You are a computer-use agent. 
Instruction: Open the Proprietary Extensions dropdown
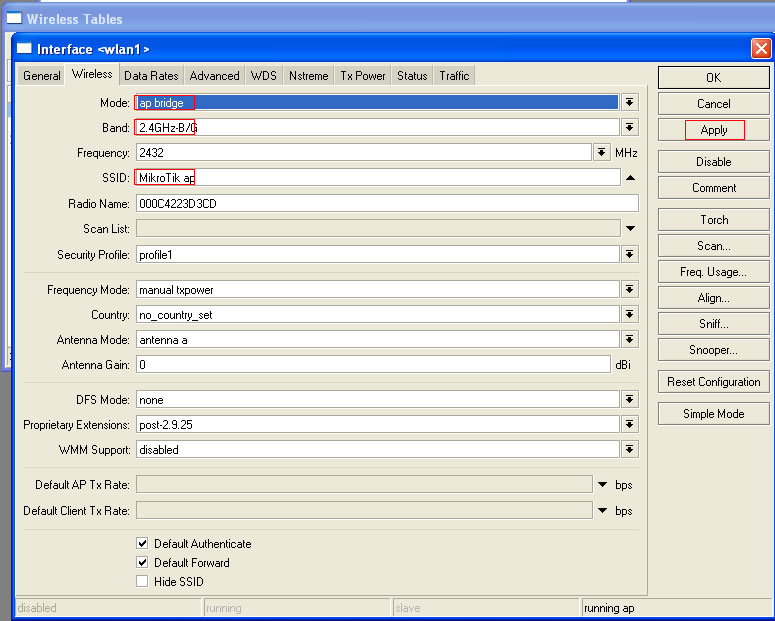(x=629, y=424)
